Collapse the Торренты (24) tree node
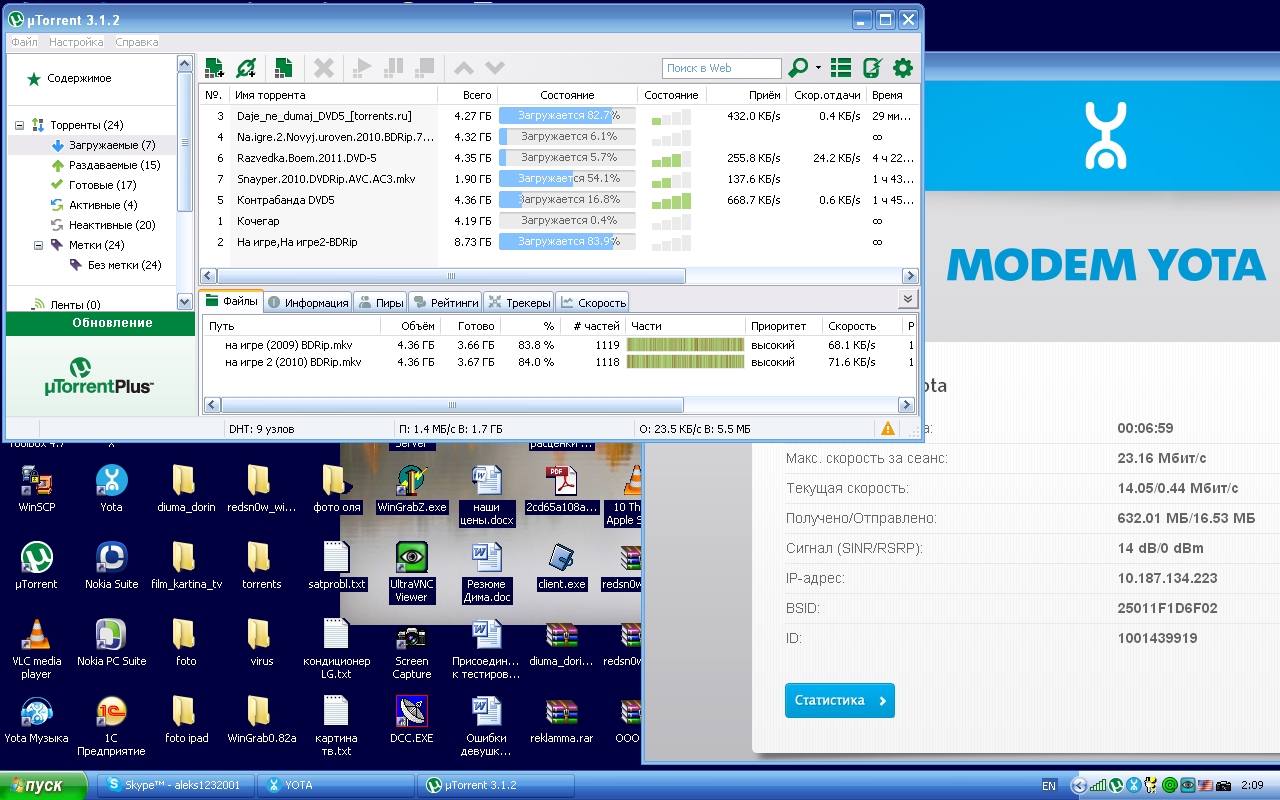The image size is (1280, 800). (20, 125)
